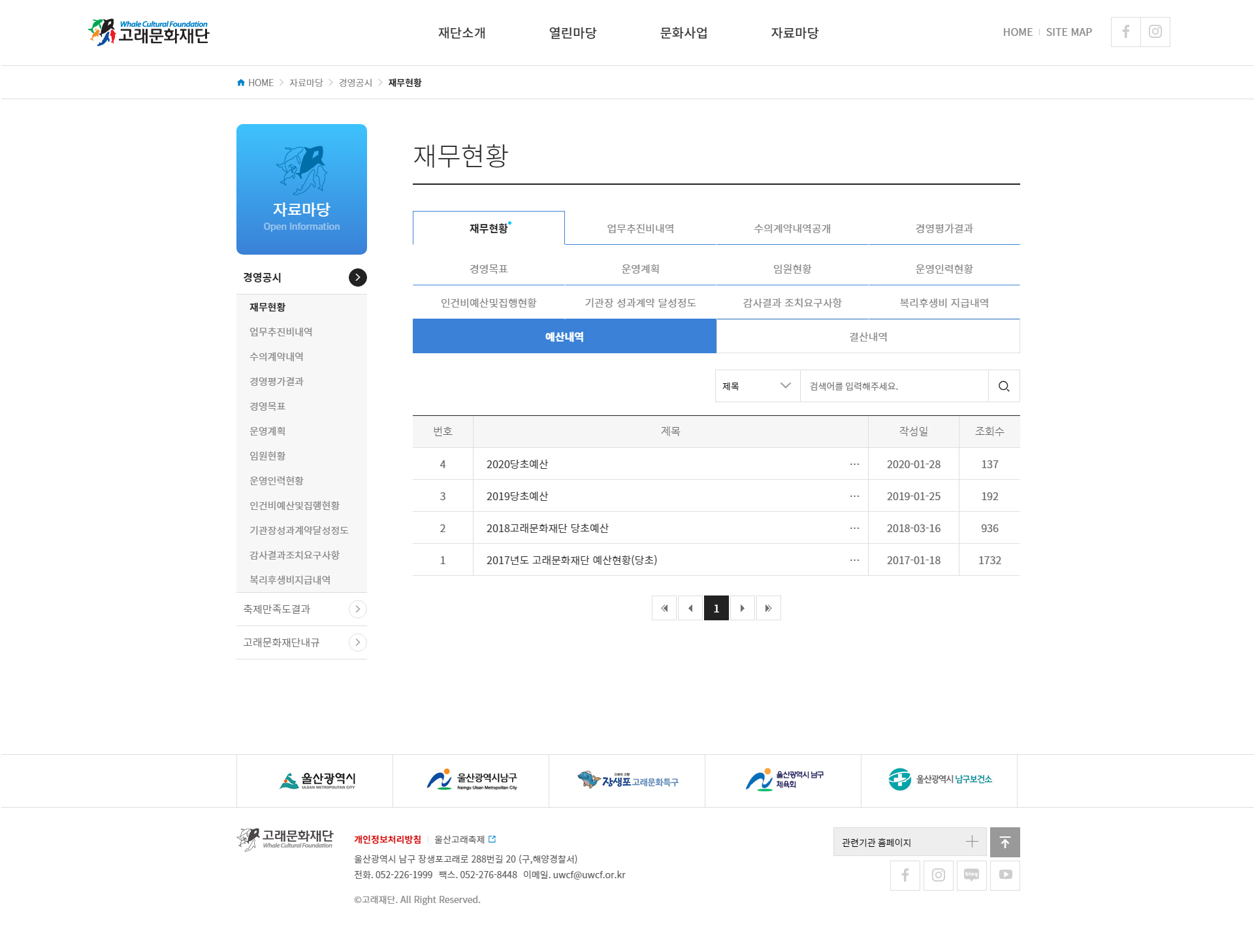Open the 제목 search category dropdown
The image size is (1254, 952).
757,386
